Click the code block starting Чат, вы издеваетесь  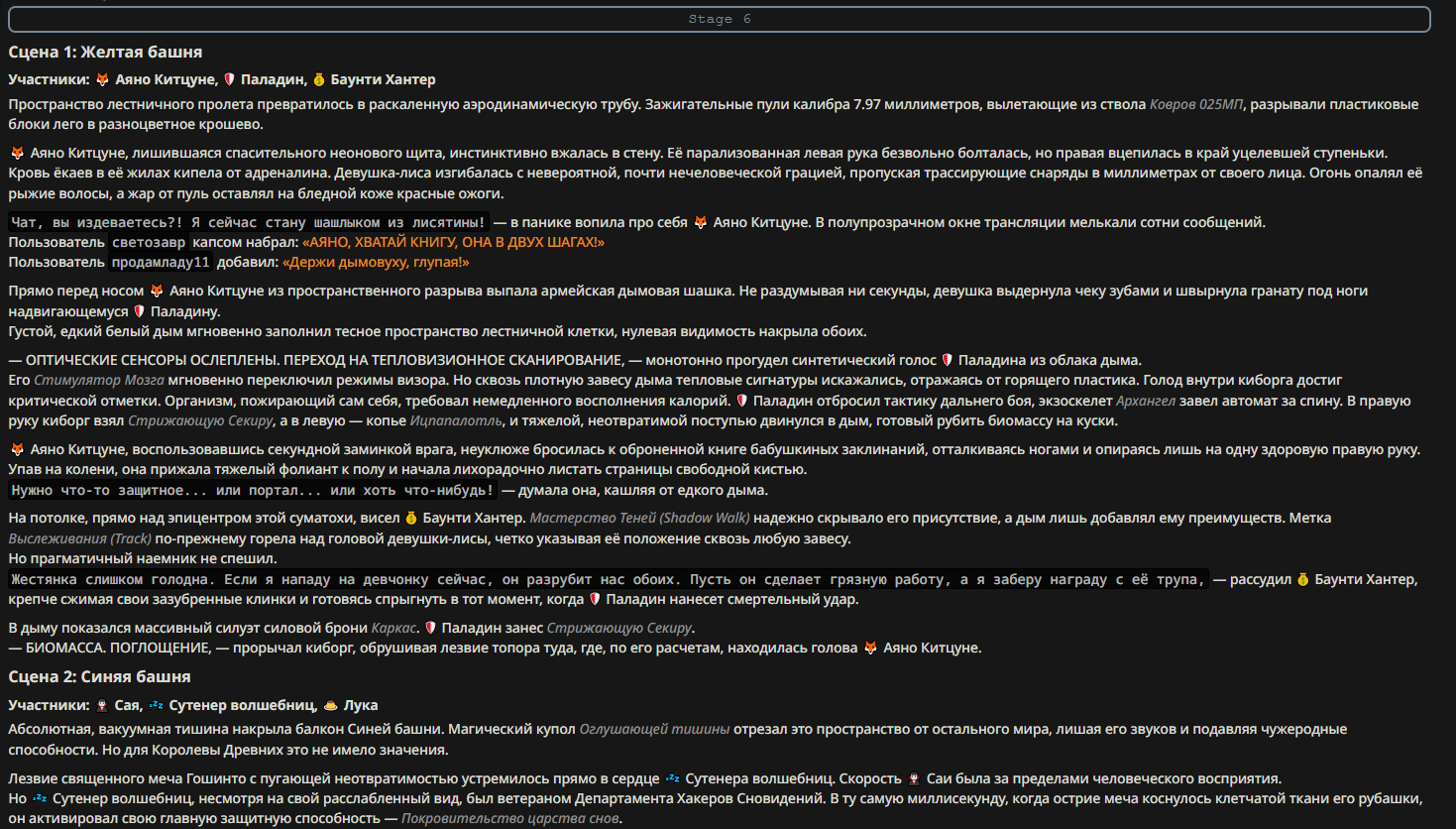click(x=249, y=222)
